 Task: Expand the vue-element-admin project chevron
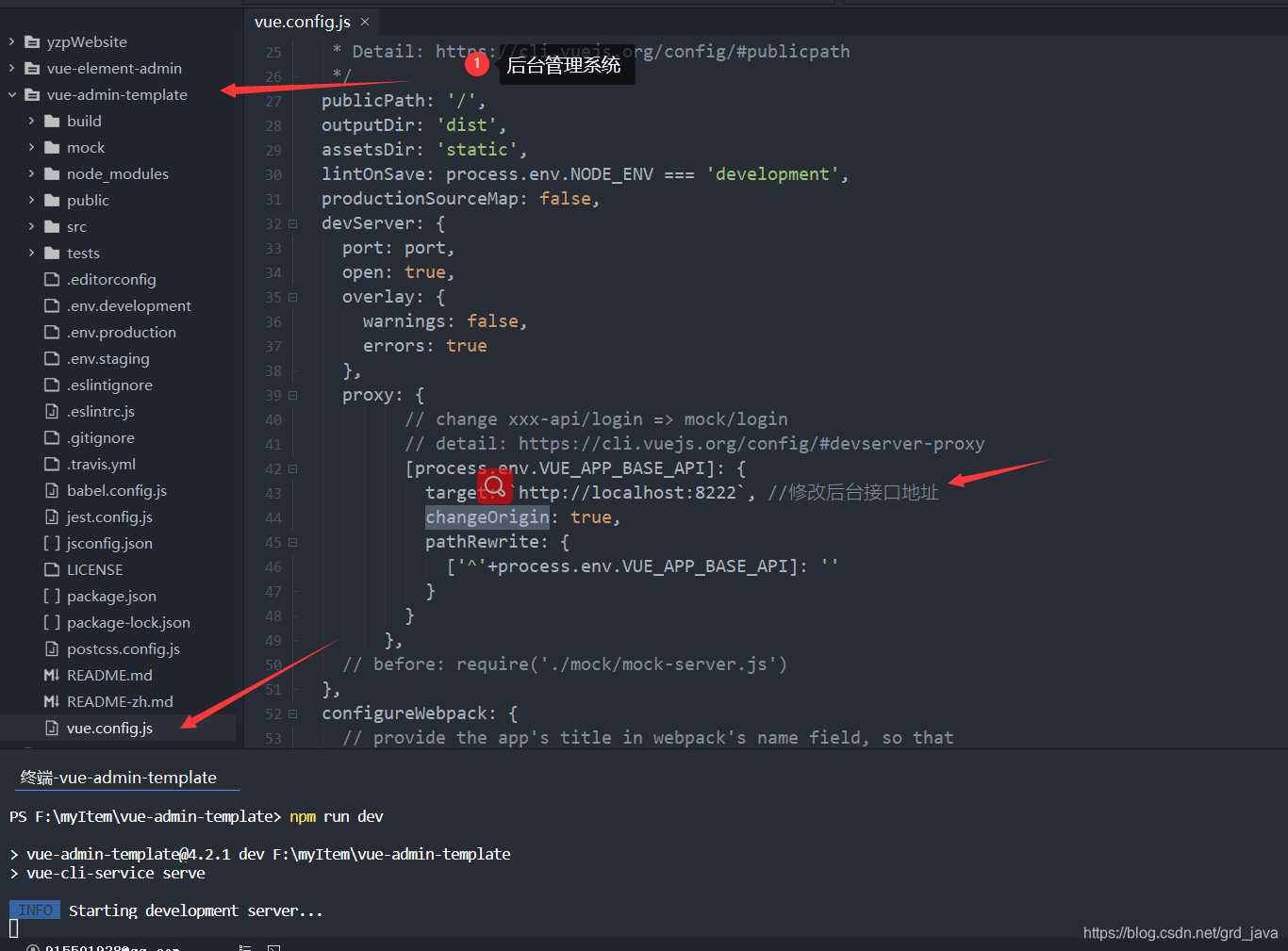(x=12, y=69)
